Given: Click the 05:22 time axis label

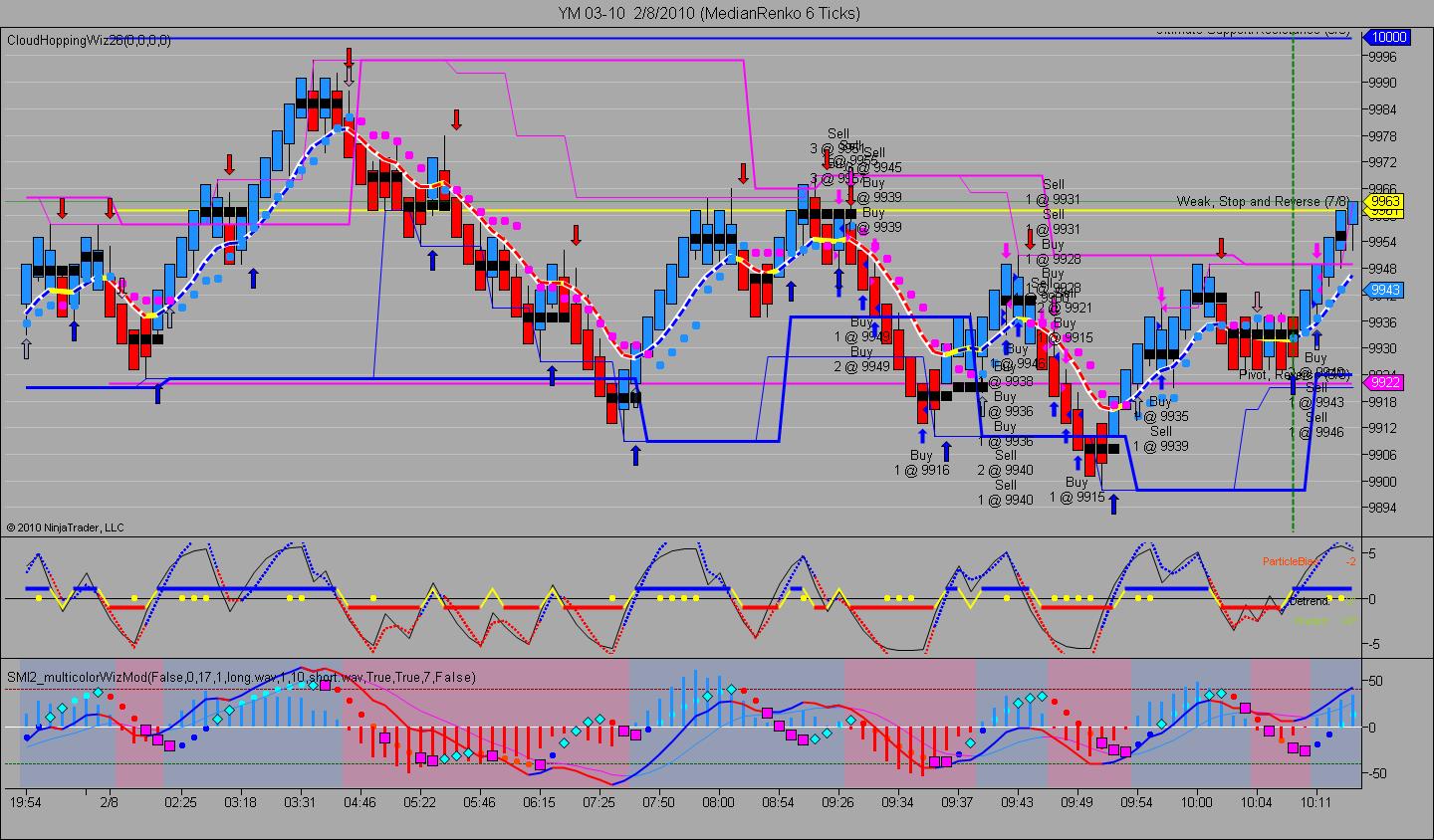Looking at the screenshot, I should tap(419, 801).
